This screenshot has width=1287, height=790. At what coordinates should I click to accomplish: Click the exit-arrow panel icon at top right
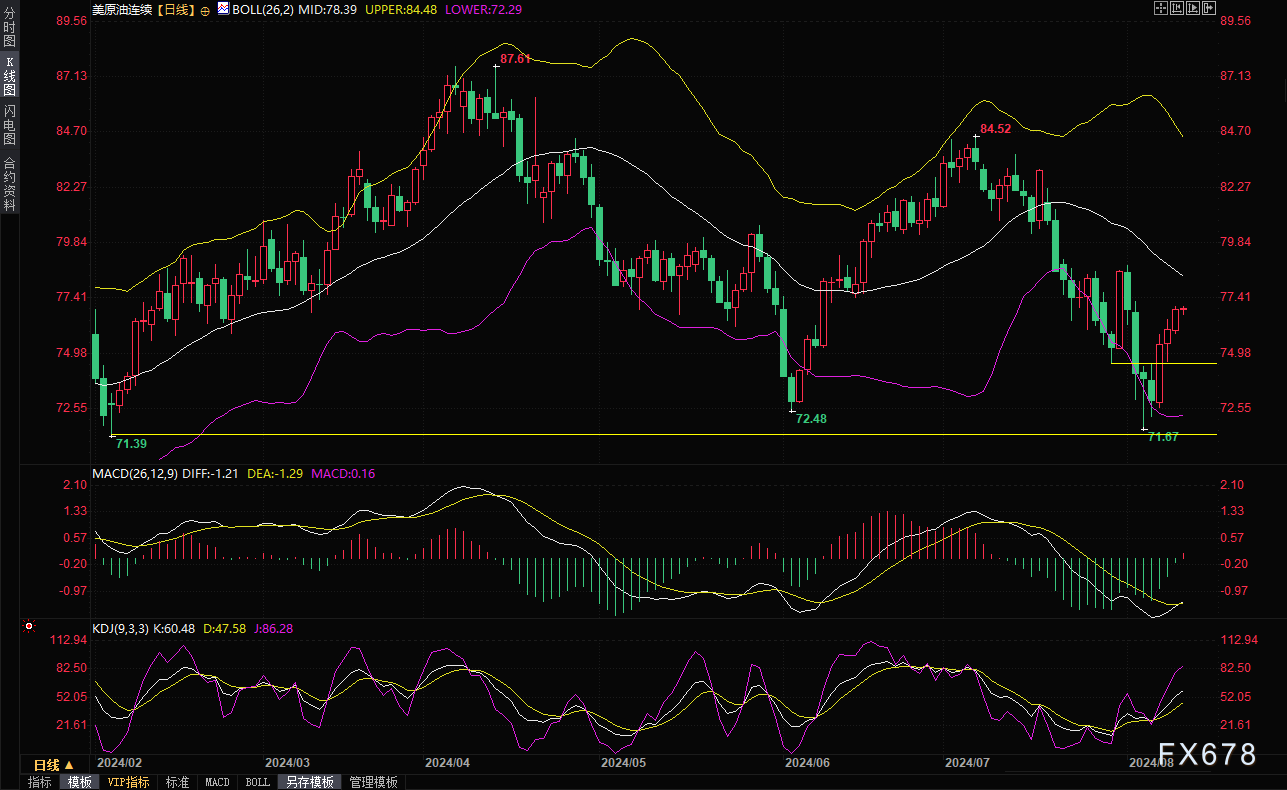[x=1209, y=8]
